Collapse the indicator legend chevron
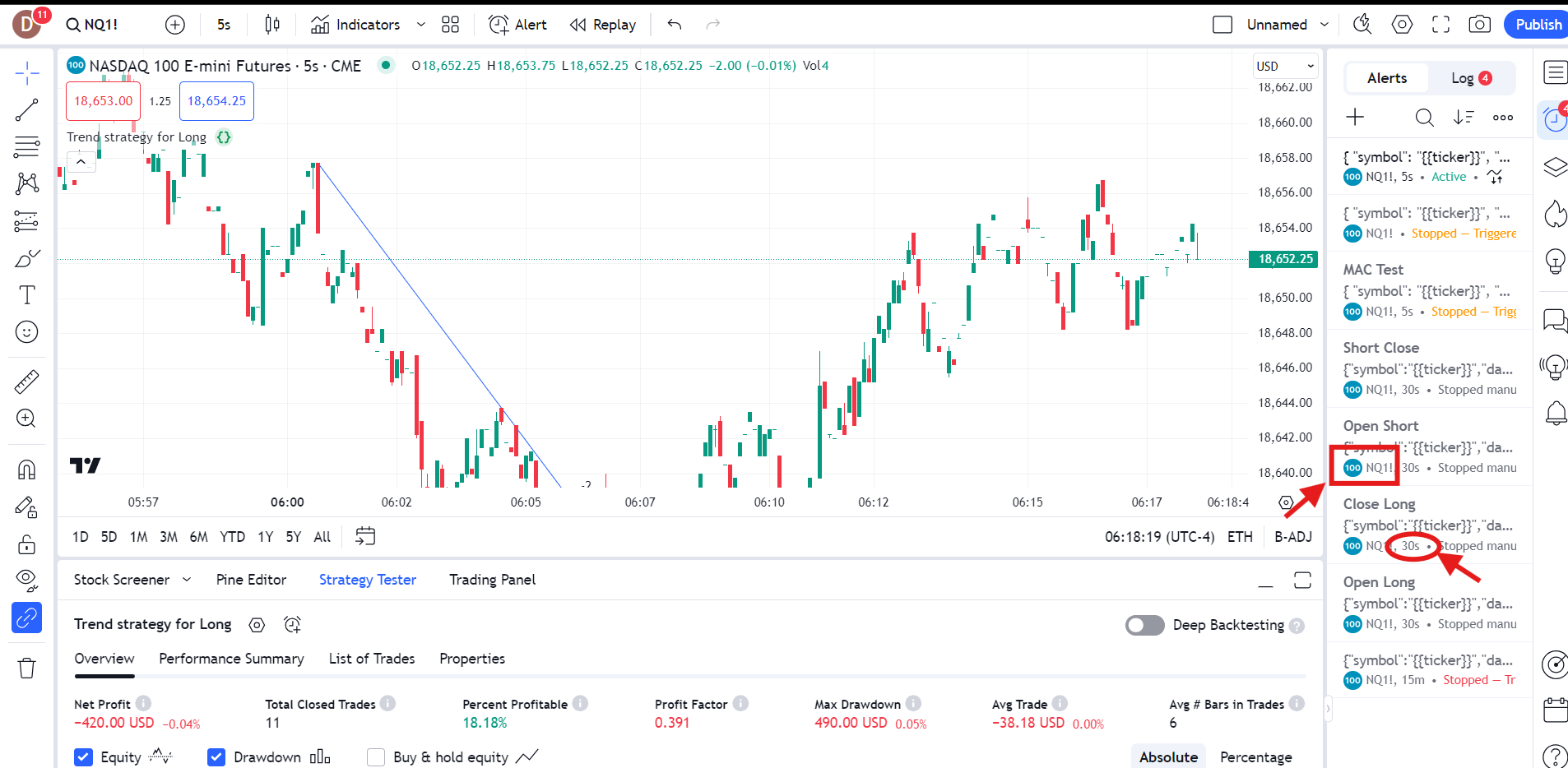The image size is (1568, 768). (x=81, y=162)
